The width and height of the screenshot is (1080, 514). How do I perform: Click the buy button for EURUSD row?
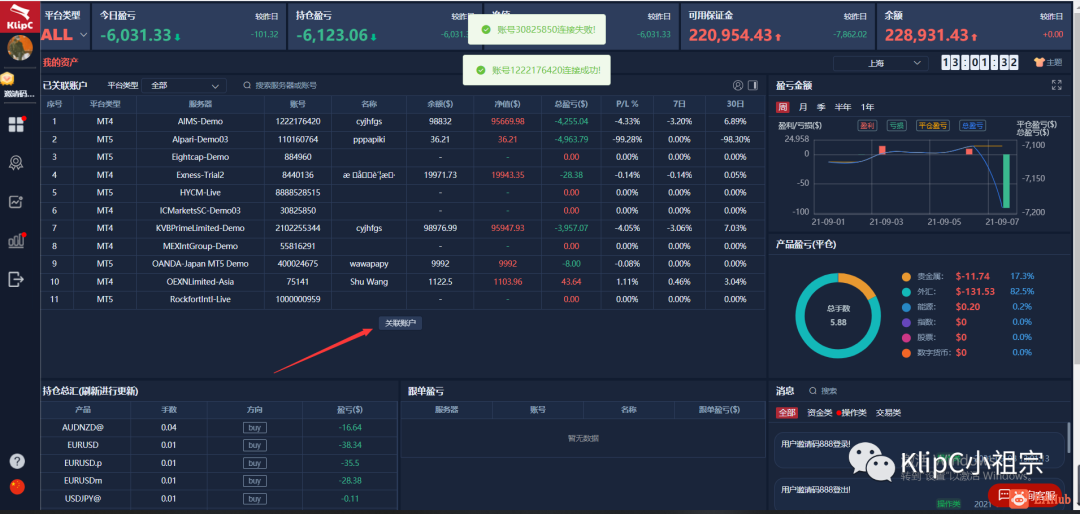coord(254,445)
